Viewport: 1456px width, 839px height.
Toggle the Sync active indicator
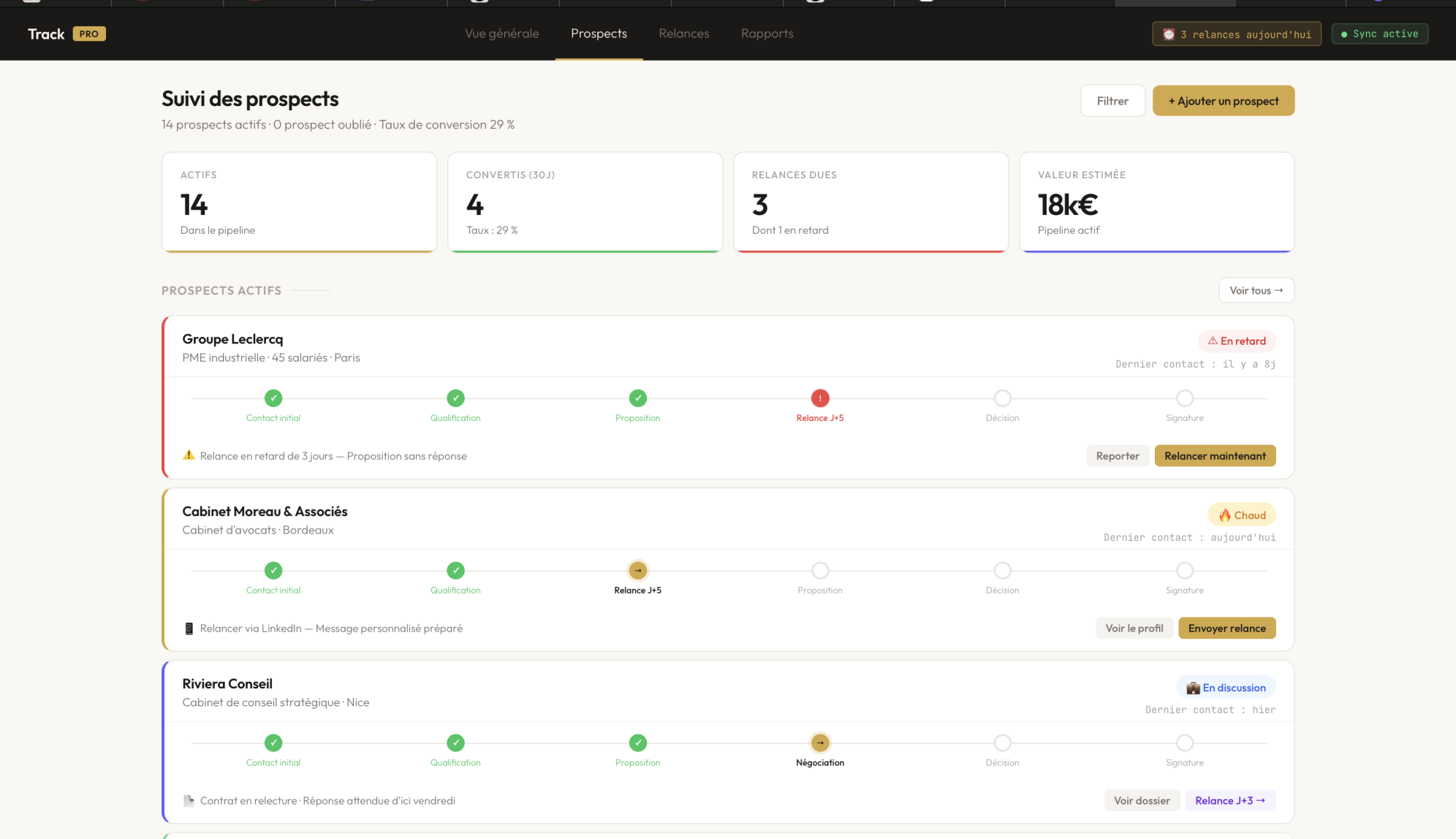click(x=1379, y=34)
